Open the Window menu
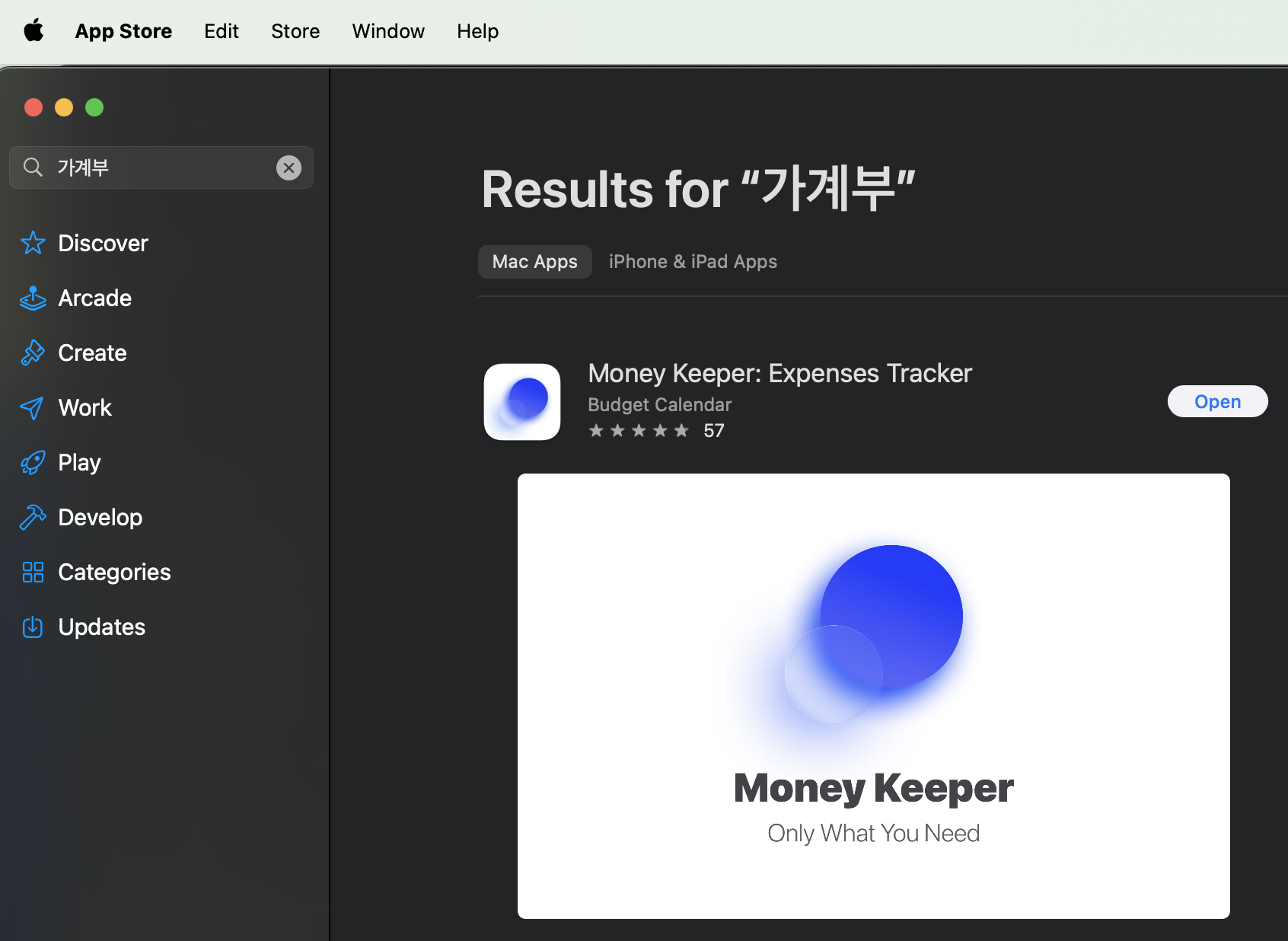Image resolution: width=1288 pixels, height=941 pixels. click(x=388, y=31)
